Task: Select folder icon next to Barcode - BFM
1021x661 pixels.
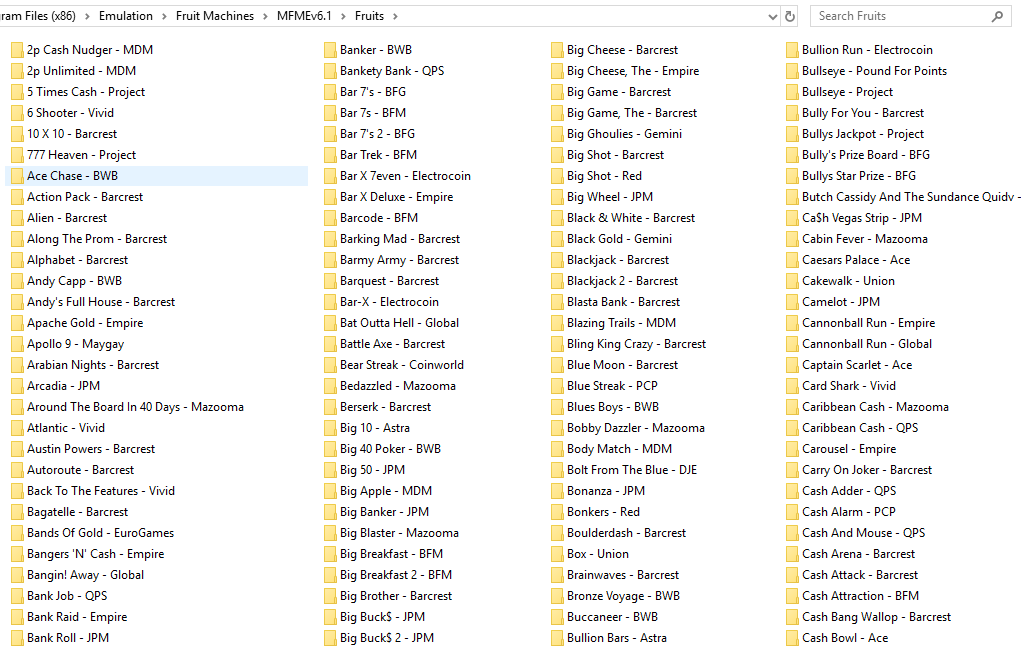Action: (x=330, y=218)
